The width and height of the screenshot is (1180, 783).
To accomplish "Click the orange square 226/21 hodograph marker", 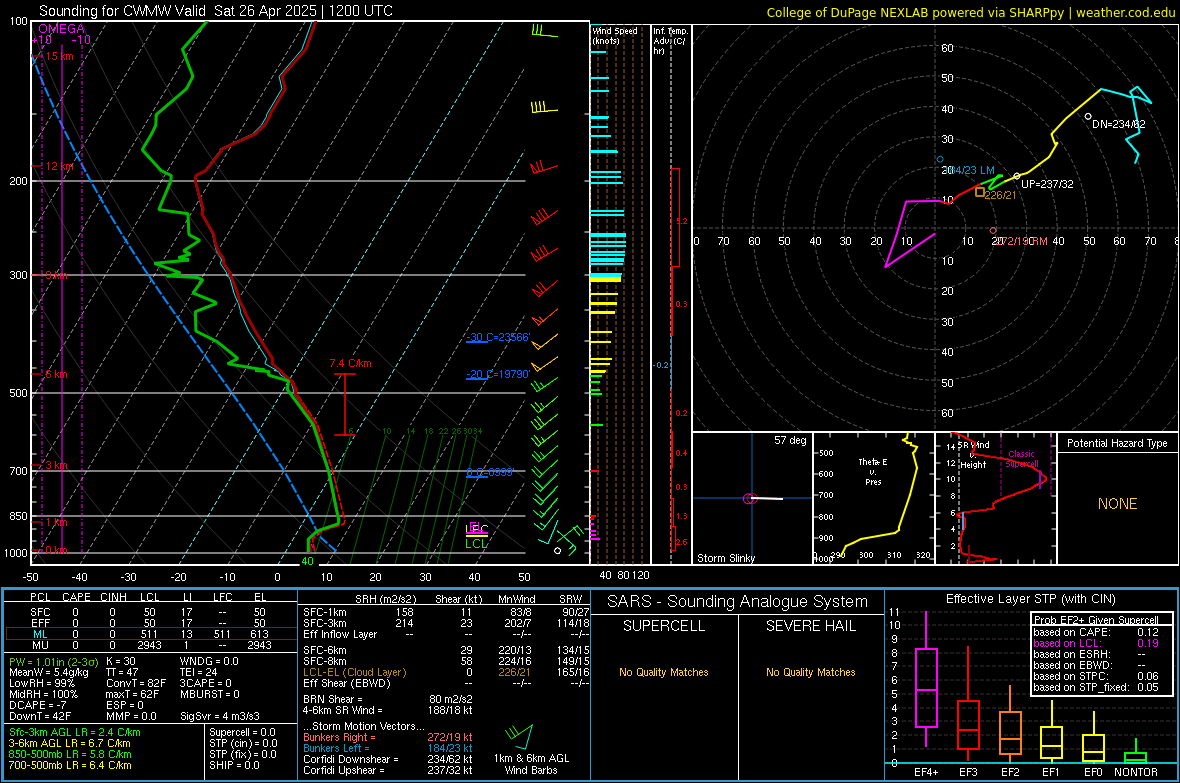I will tap(980, 193).
